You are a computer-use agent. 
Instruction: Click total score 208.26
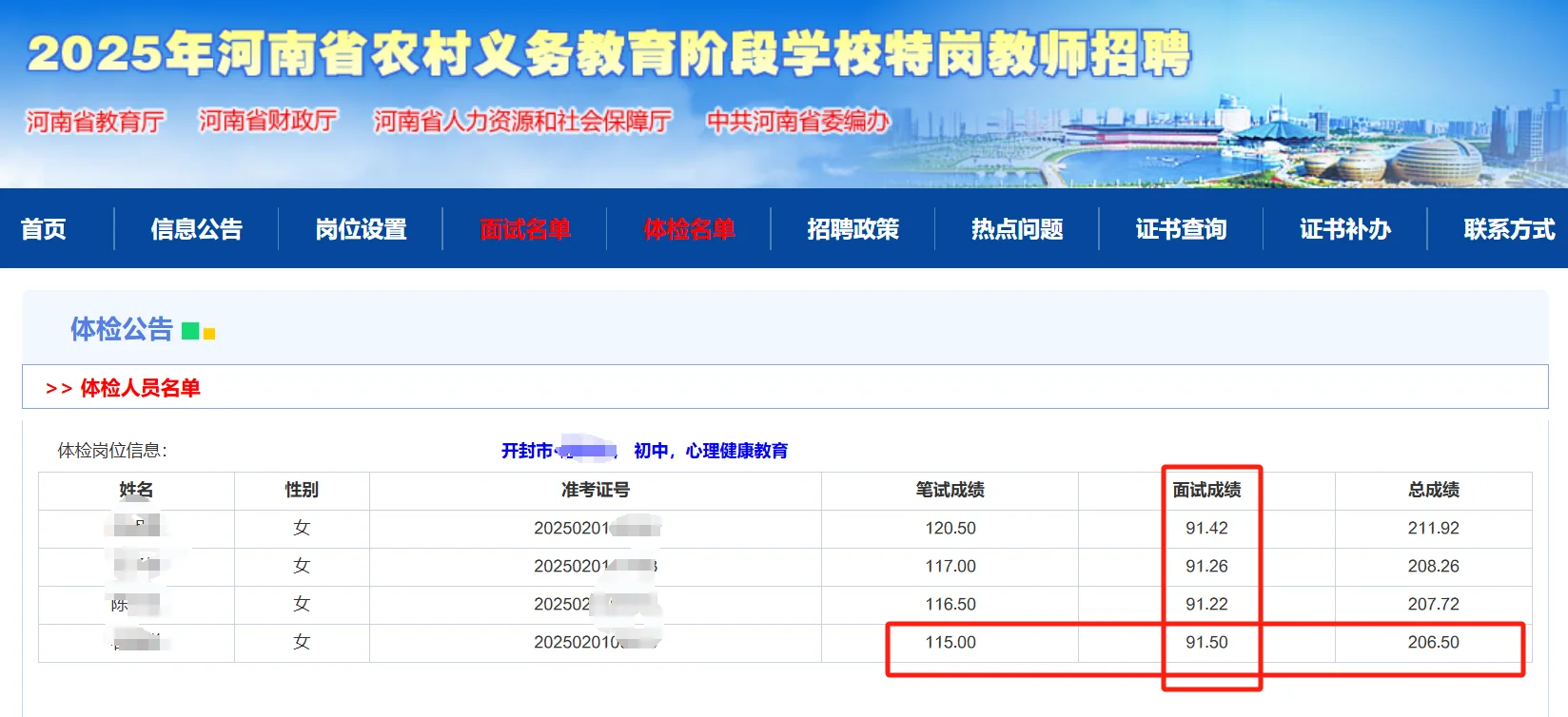tap(1434, 566)
